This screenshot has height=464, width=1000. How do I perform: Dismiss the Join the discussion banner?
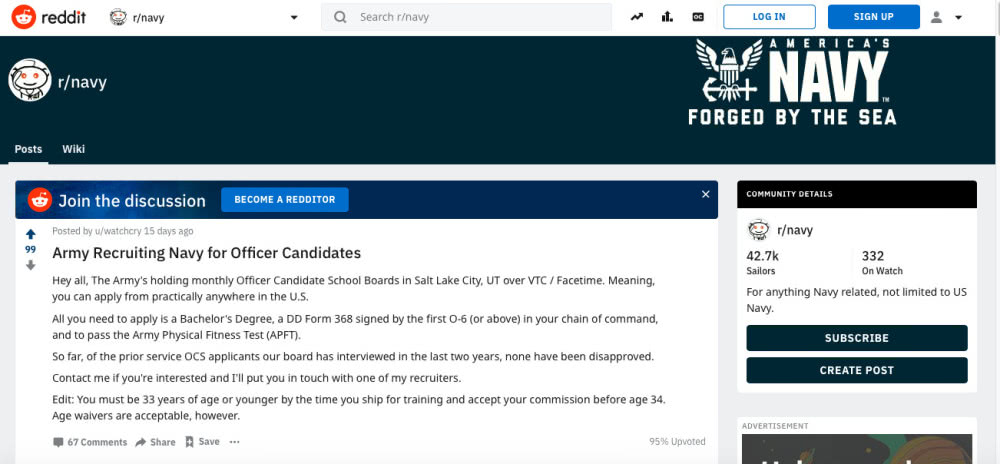tap(705, 194)
